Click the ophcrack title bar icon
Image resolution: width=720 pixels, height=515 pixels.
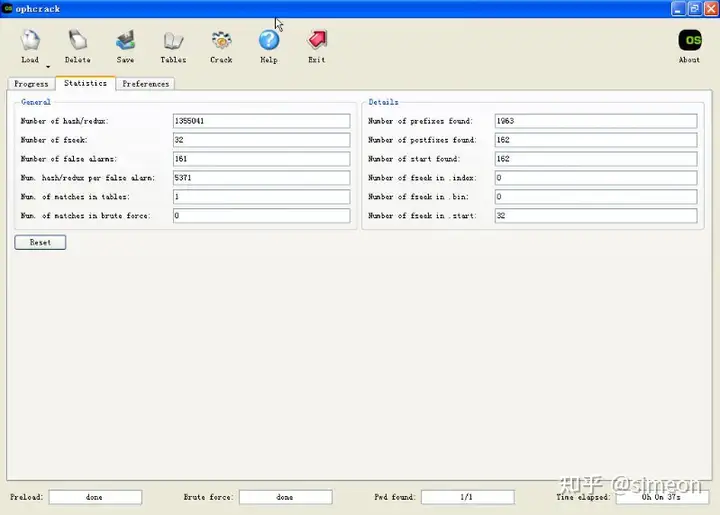(7, 8)
